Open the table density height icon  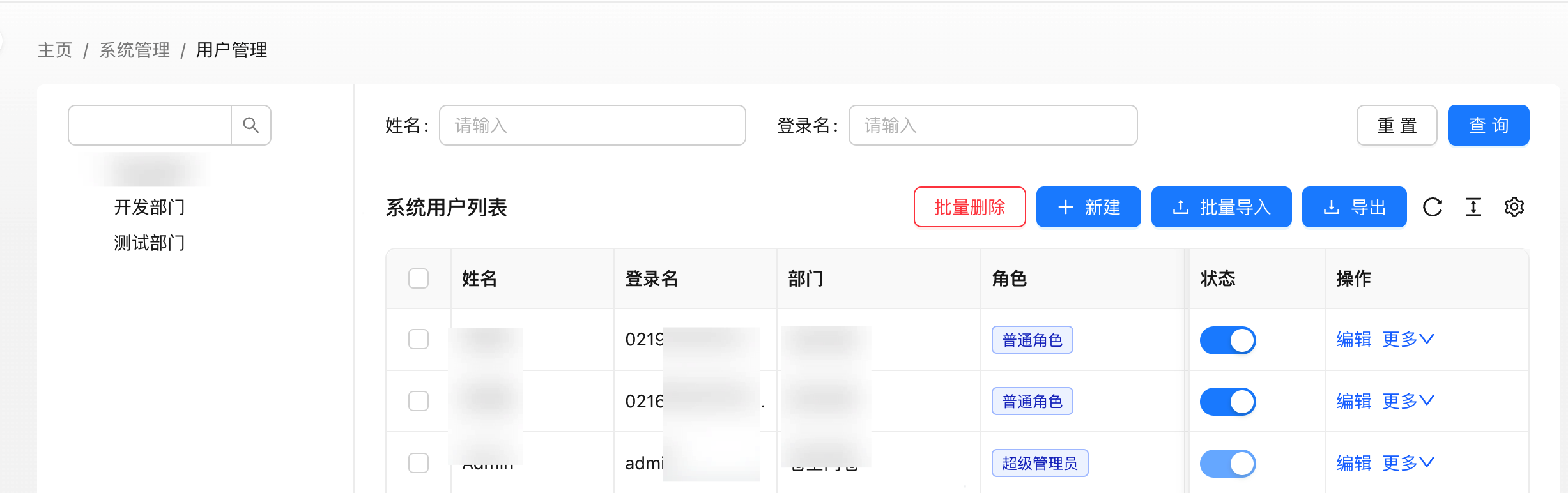pyautogui.click(x=1473, y=207)
